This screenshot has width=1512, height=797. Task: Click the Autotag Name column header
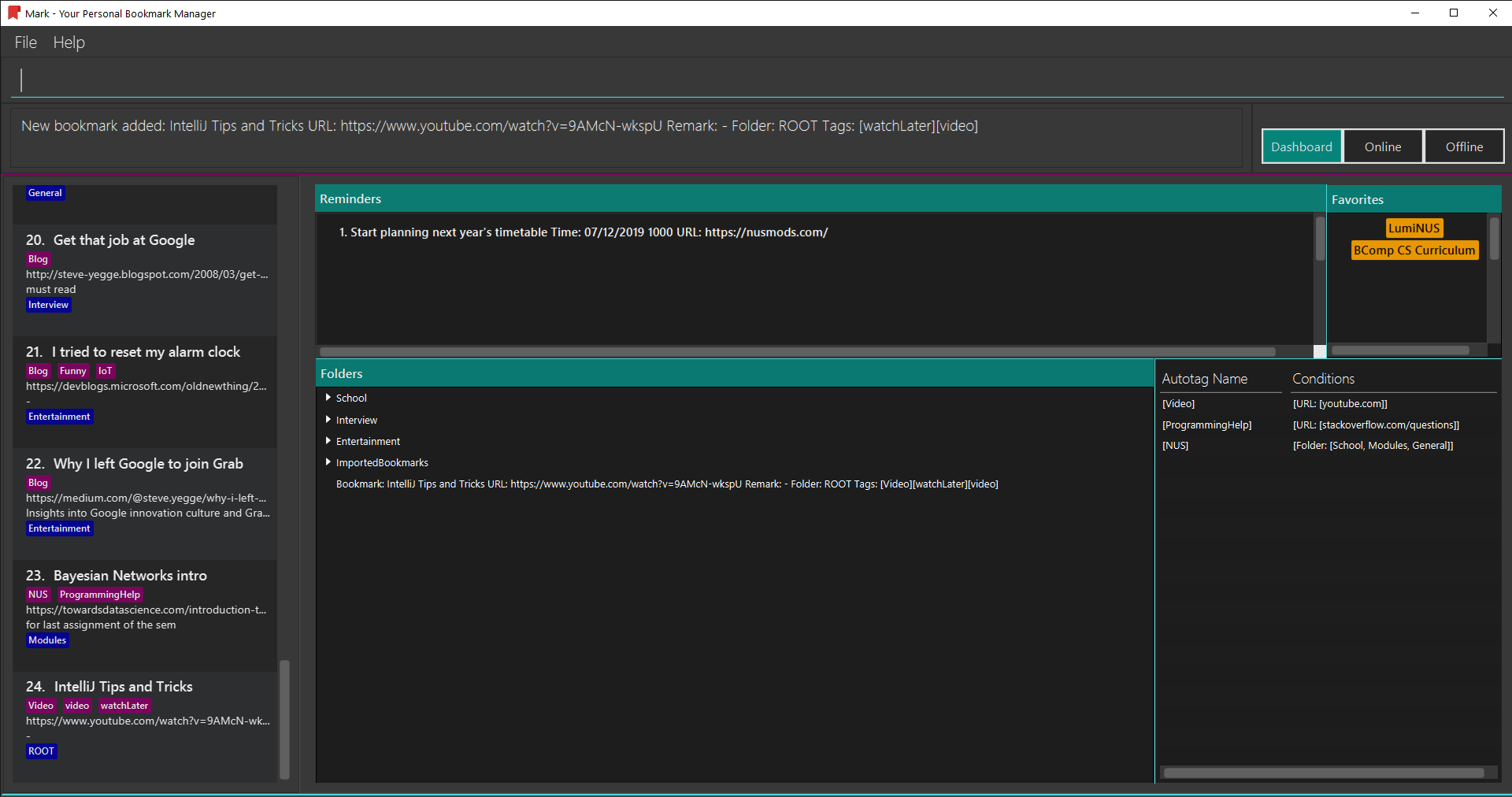click(1205, 379)
